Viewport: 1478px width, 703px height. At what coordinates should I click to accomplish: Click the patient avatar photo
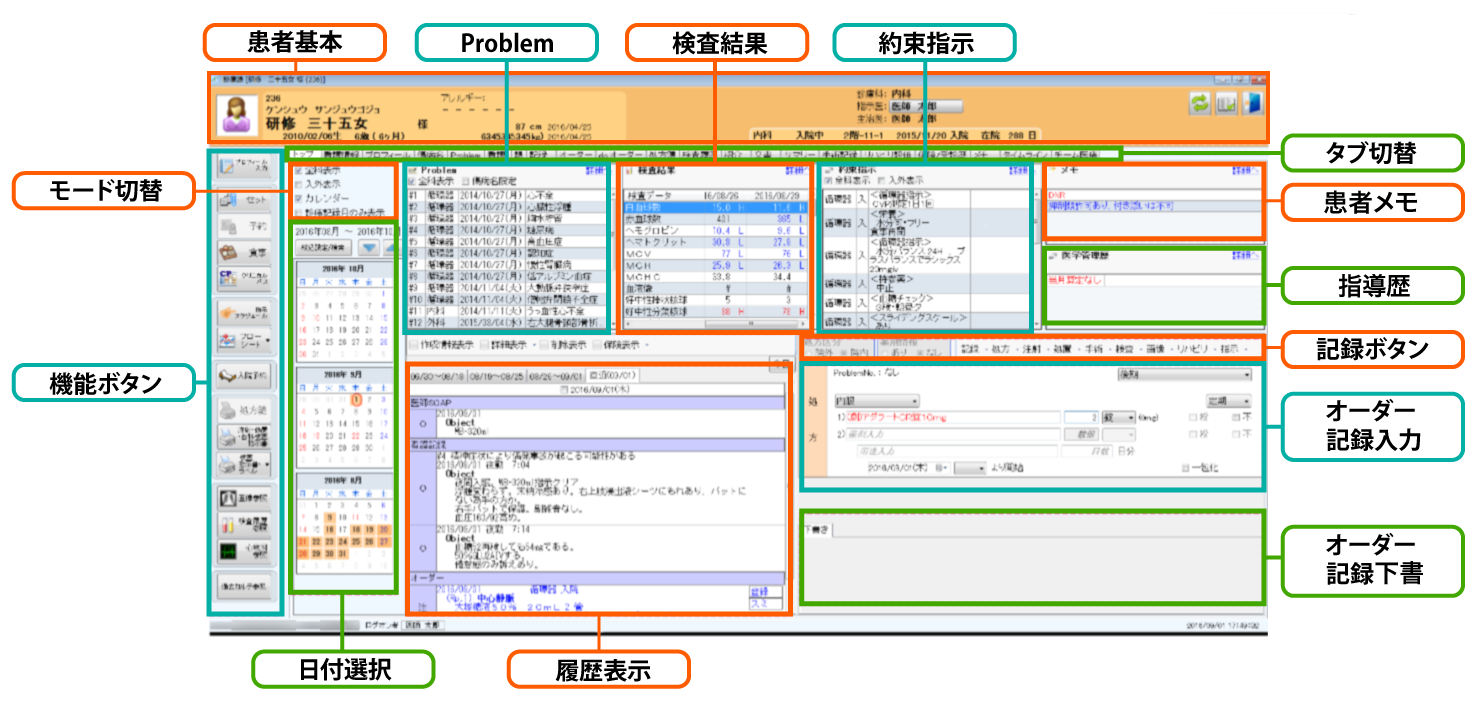[x=238, y=115]
